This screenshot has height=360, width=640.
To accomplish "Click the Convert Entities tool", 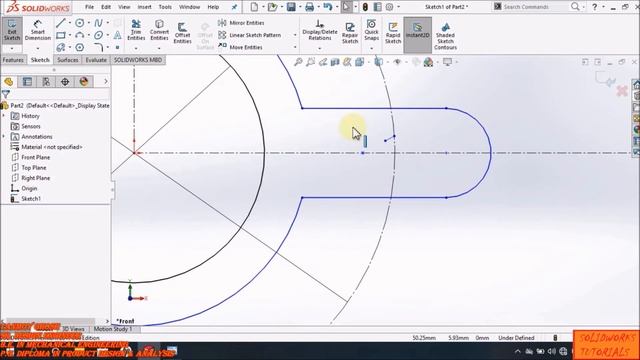I will (x=159, y=30).
